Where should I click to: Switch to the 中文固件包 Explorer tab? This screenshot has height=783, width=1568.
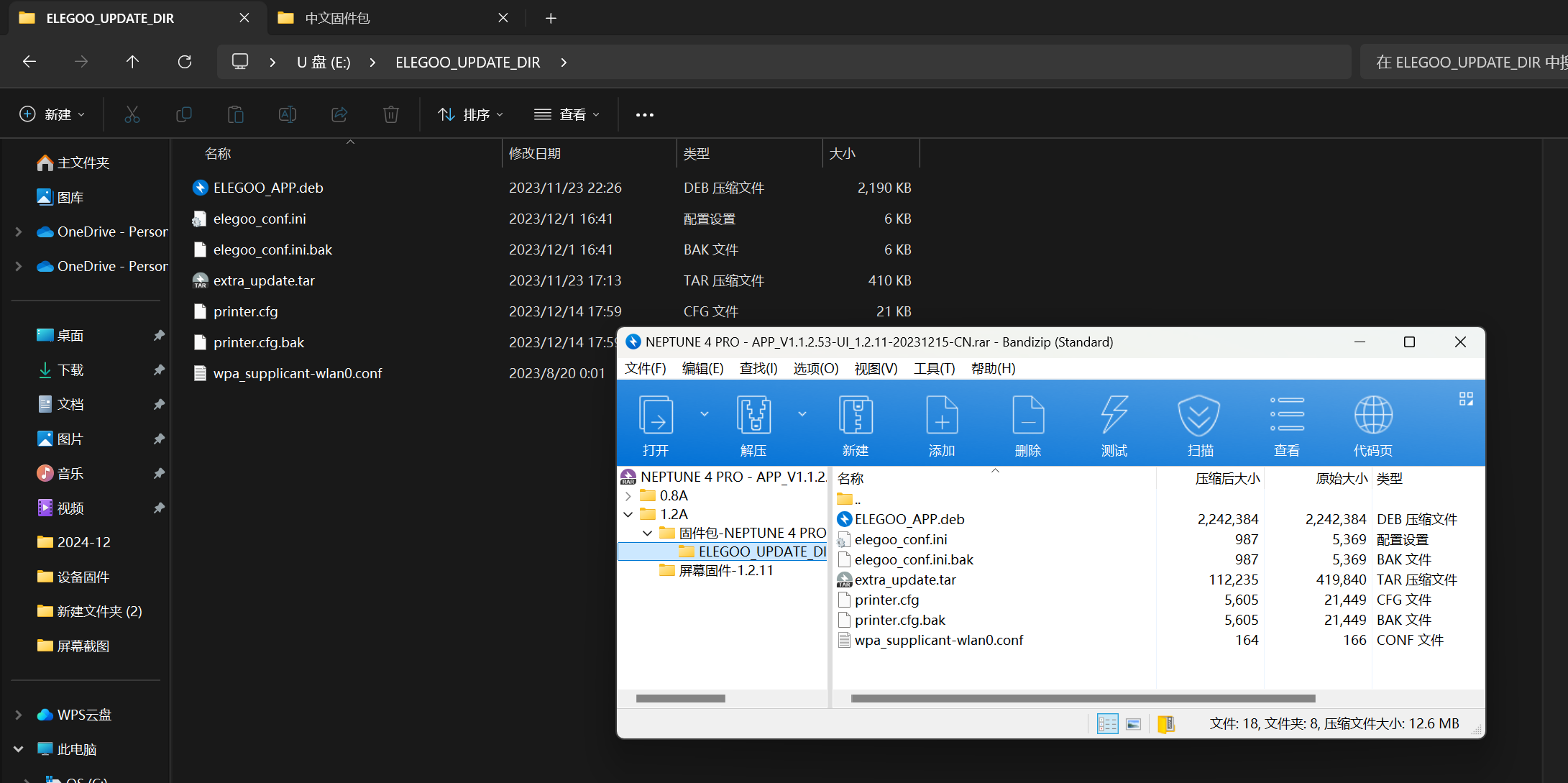tap(338, 18)
